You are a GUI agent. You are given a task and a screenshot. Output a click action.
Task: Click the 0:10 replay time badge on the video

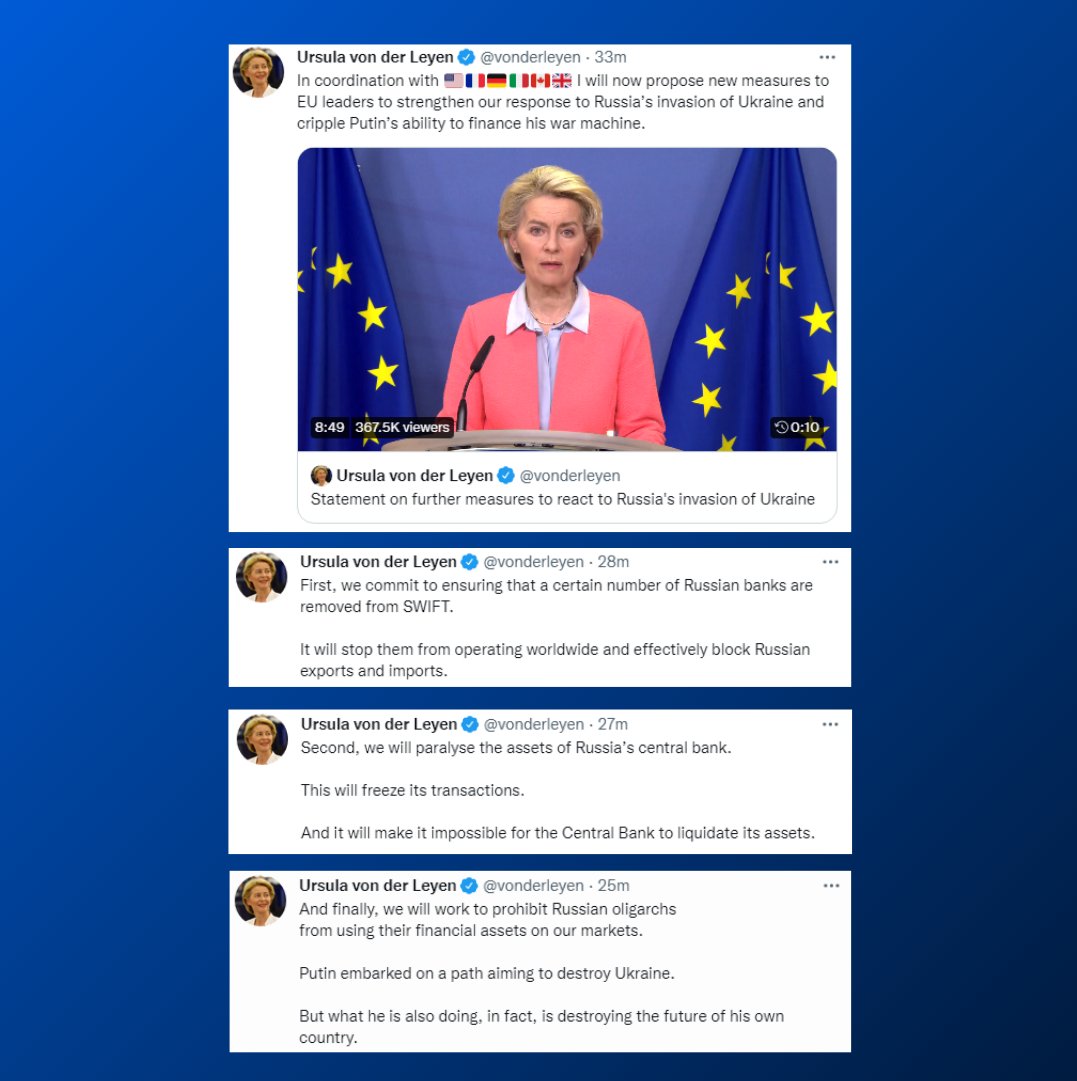797,427
